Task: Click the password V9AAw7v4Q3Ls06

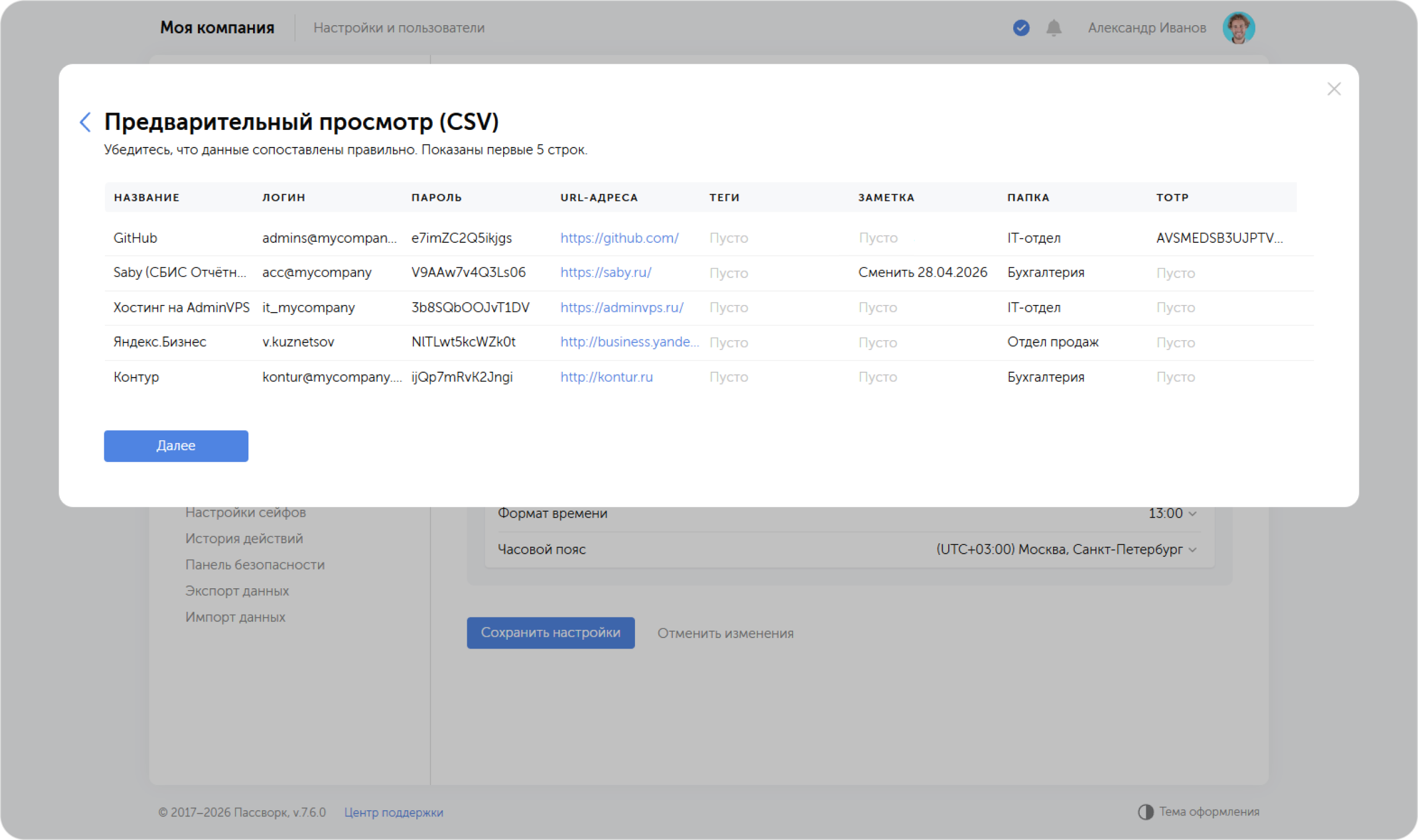Action: point(469,273)
